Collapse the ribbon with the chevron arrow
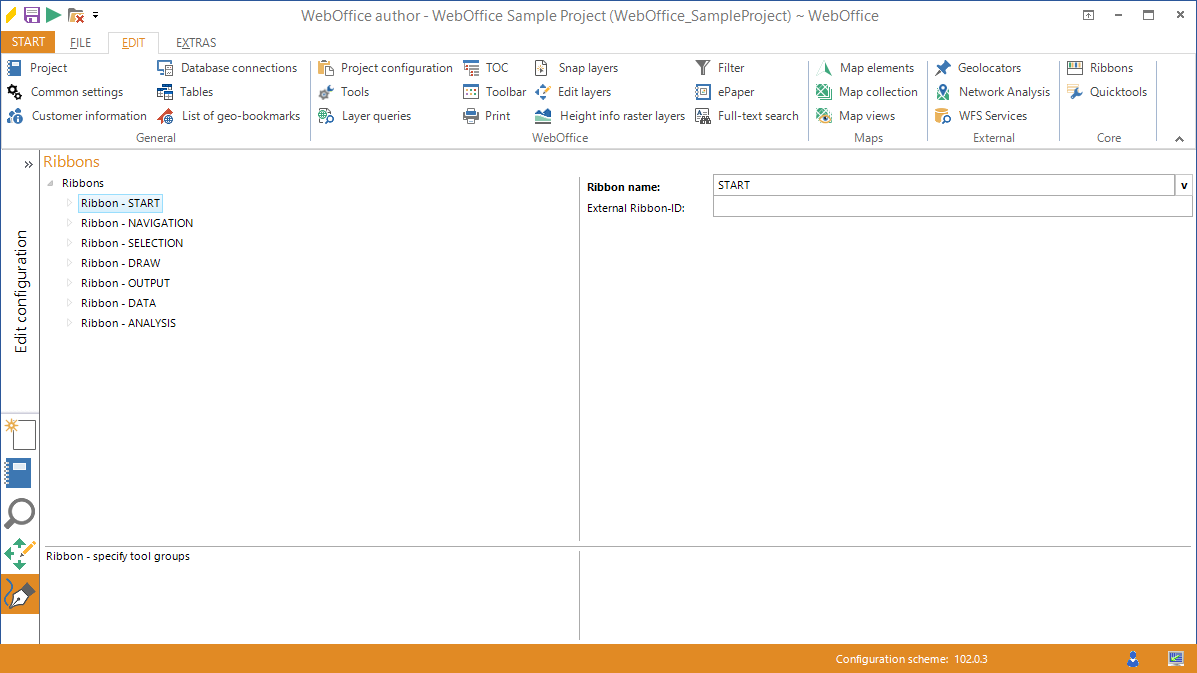1197x673 pixels. pyautogui.click(x=1179, y=137)
